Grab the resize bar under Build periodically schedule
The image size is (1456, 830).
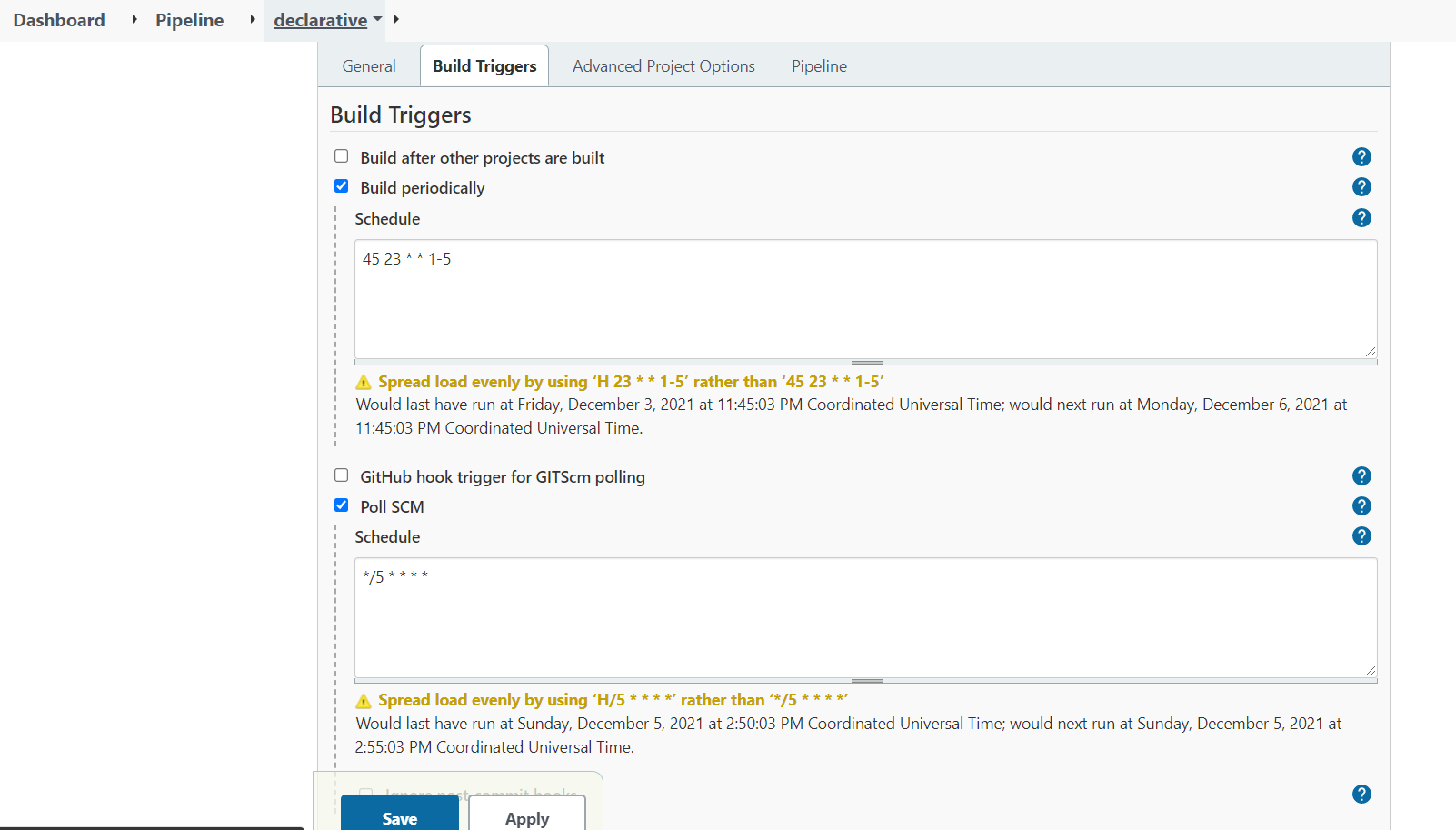click(x=866, y=362)
